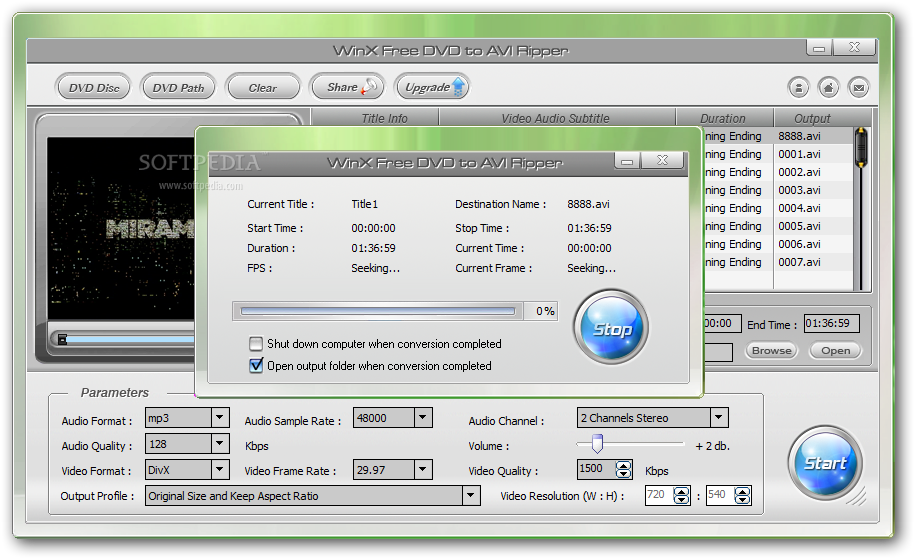Expand the Audio Quality 128 dropdown
This screenshot has width=915, height=559.
(x=219, y=444)
